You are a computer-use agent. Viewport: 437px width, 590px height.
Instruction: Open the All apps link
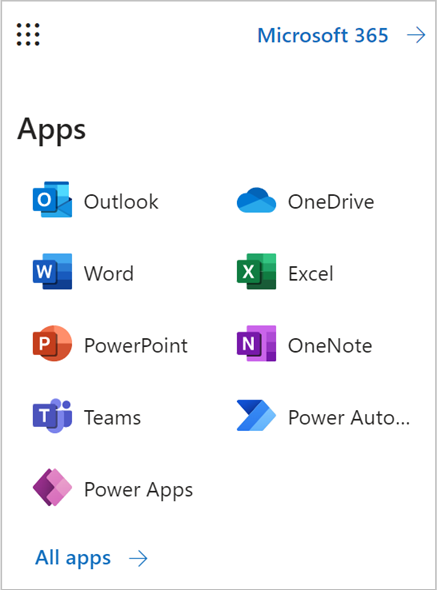[x=73, y=558]
